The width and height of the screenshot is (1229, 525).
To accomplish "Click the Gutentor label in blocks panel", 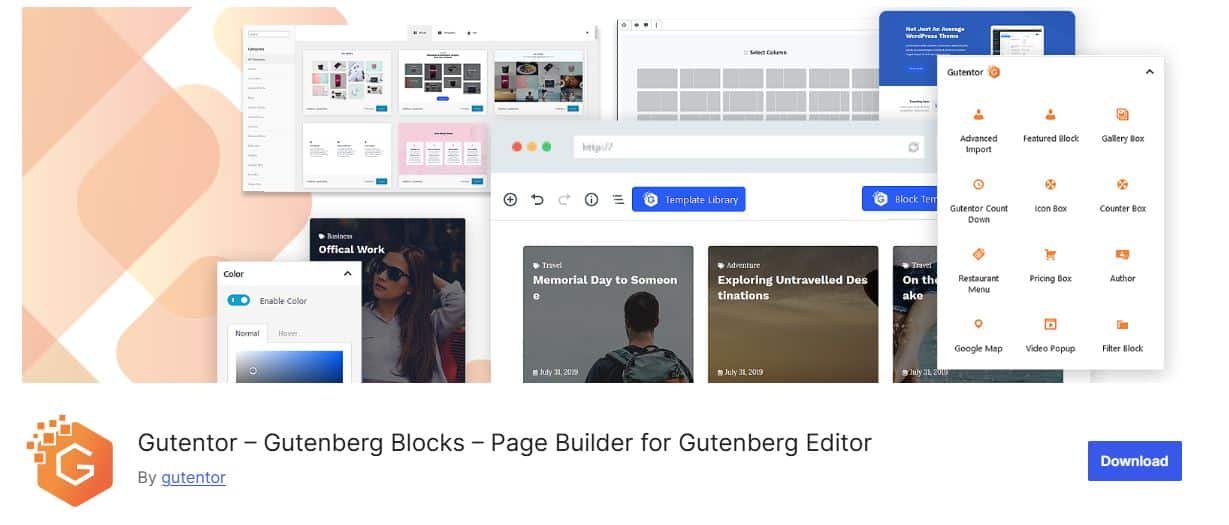I will tap(965, 72).
